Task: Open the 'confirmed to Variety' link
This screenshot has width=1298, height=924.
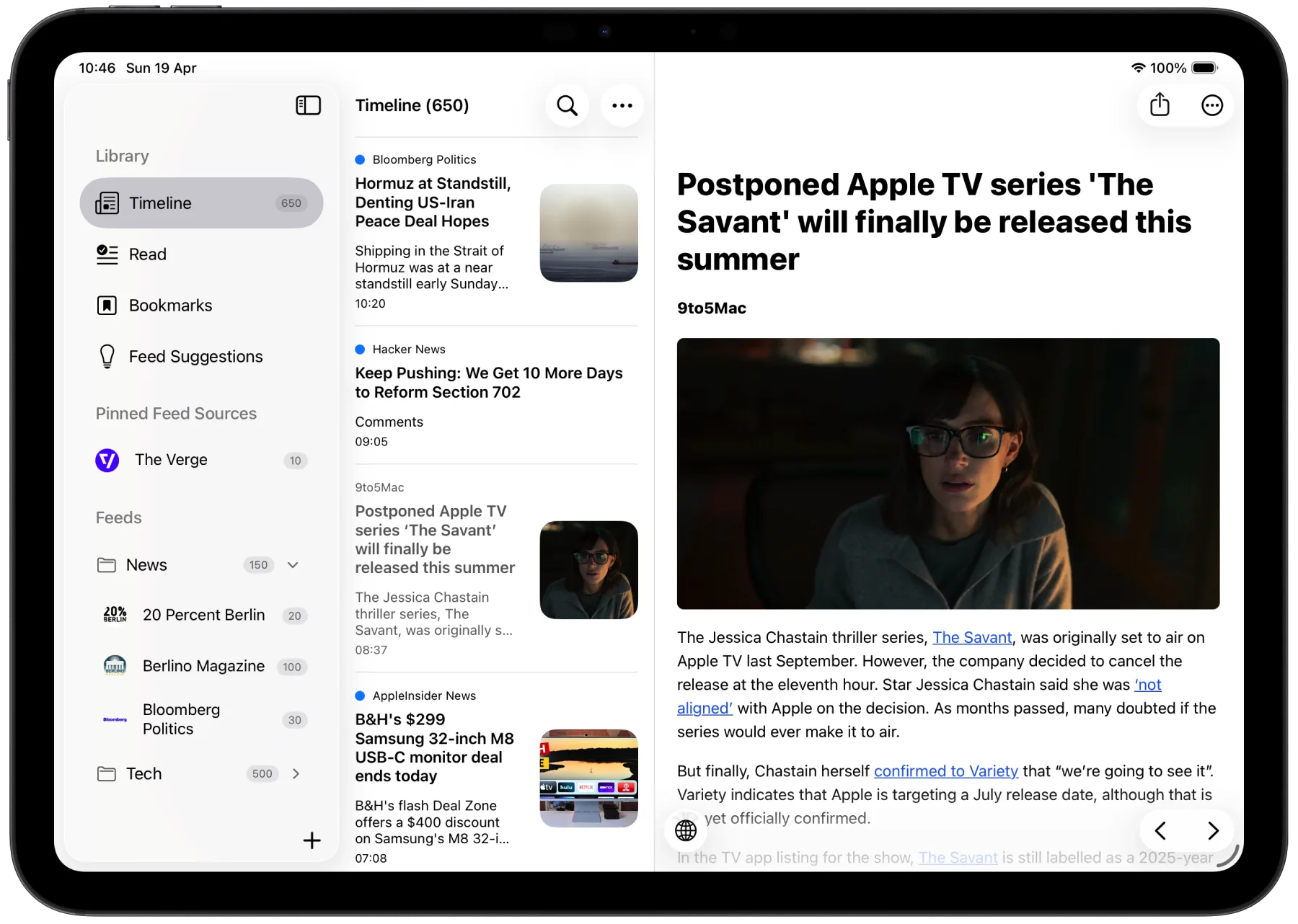Action: click(946, 770)
